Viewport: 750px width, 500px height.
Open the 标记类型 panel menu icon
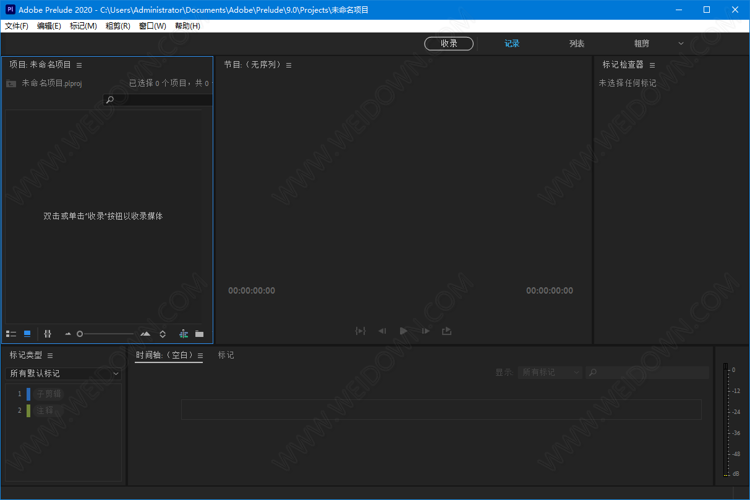[x=50, y=356]
